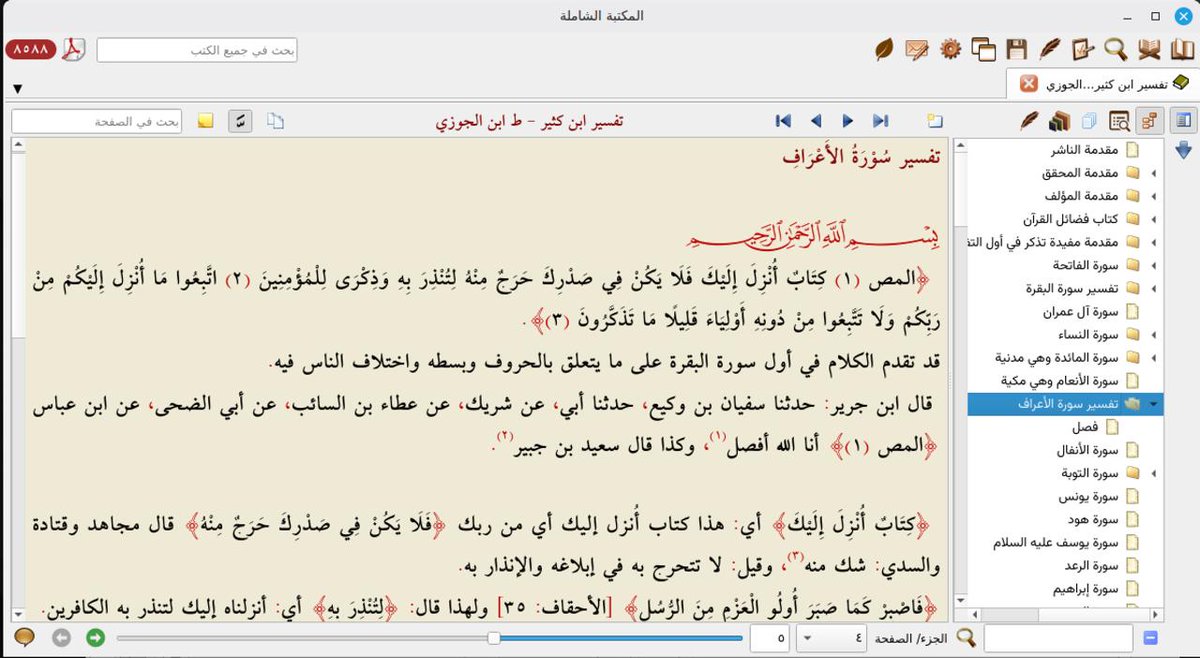Expand 'مقدمة المحقق' tree node

coord(1154,173)
